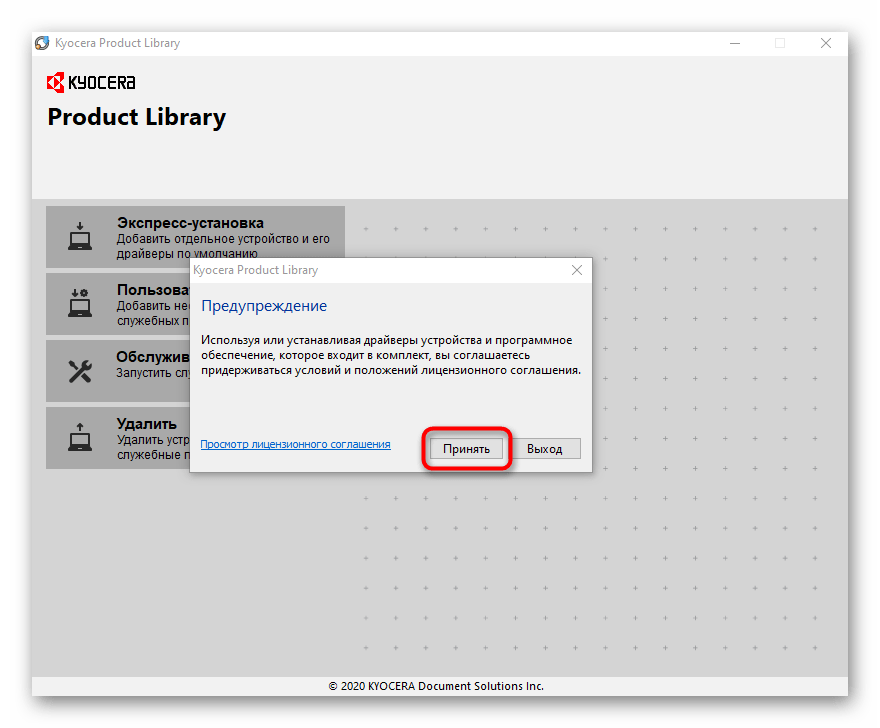This screenshot has width=880, height=728.
Task: Click the Kyocera logo in the header
Action: pyautogui.click(x=91, y=83)
